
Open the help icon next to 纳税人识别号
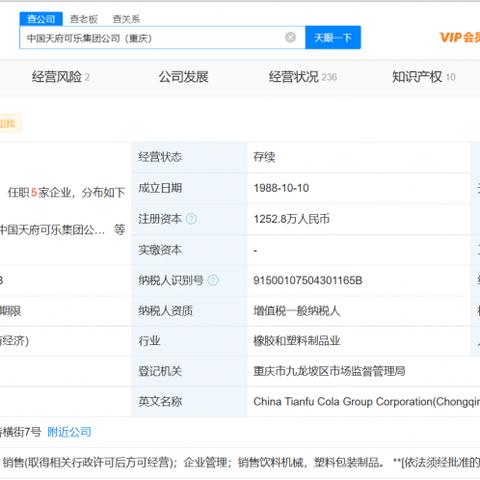(x=213, y=280)
